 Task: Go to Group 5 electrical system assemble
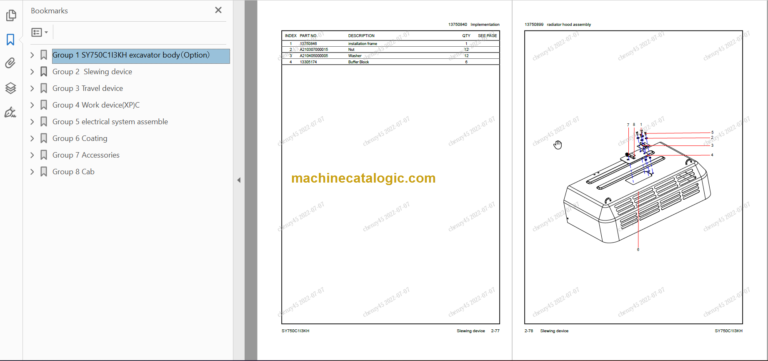(110, 122)
